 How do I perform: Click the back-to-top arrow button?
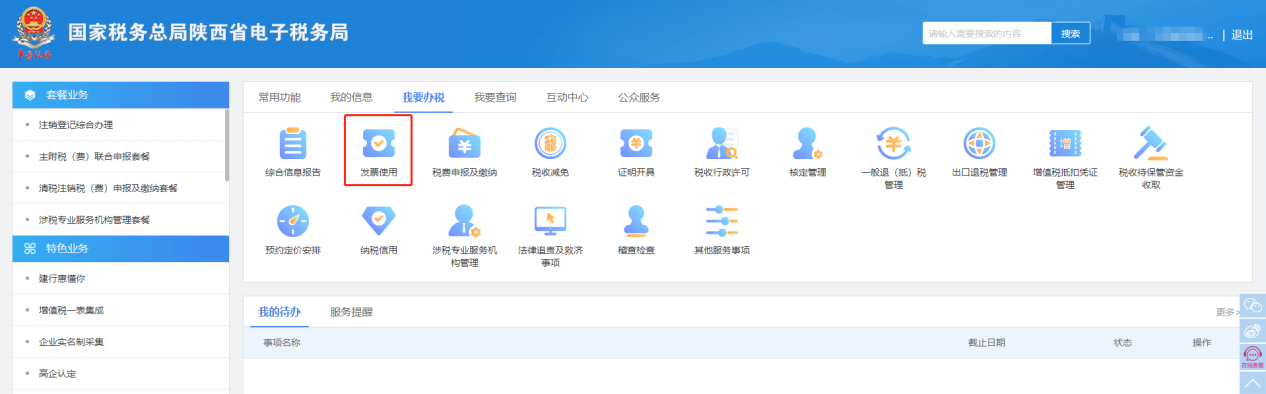[1251, 382]
